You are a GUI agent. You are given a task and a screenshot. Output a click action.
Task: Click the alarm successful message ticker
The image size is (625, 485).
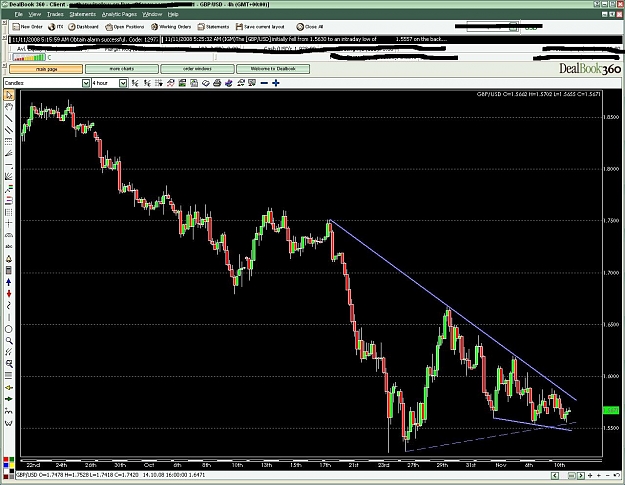click(x=85, y=39)
